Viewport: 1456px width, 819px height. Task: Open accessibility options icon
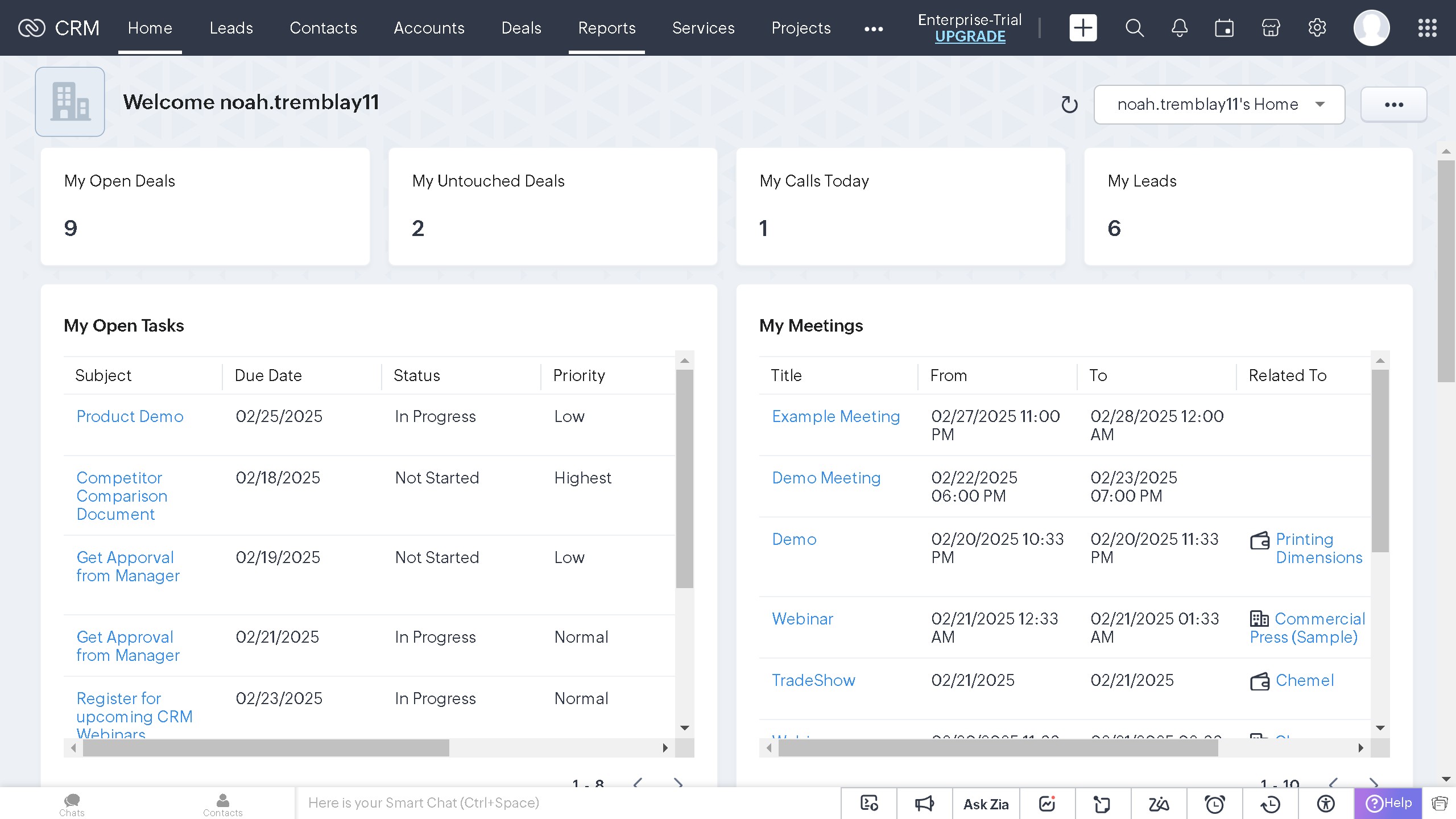coord(1325,803)
